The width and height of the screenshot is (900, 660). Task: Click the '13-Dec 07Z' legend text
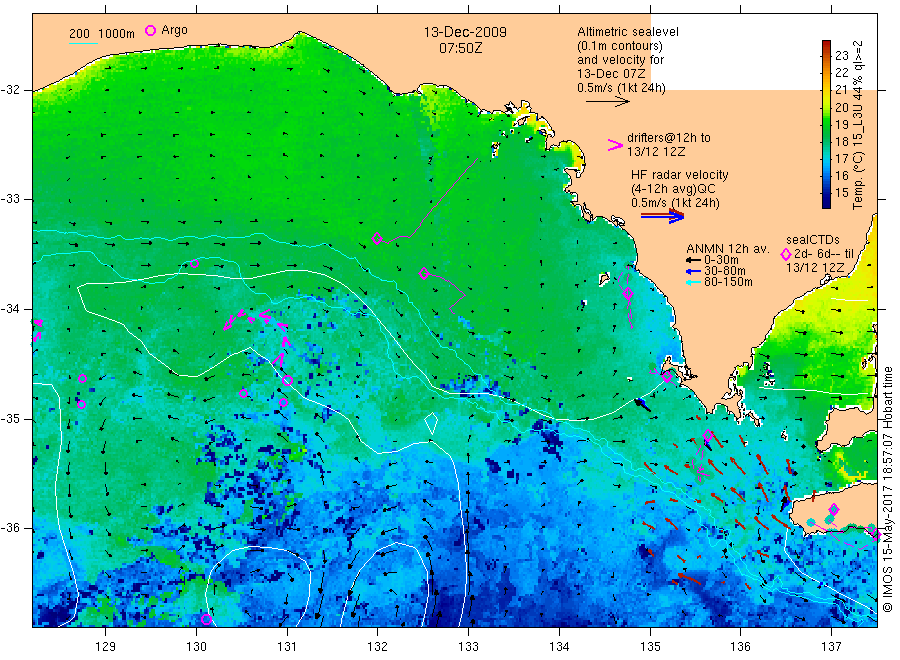tap(611, 74)
